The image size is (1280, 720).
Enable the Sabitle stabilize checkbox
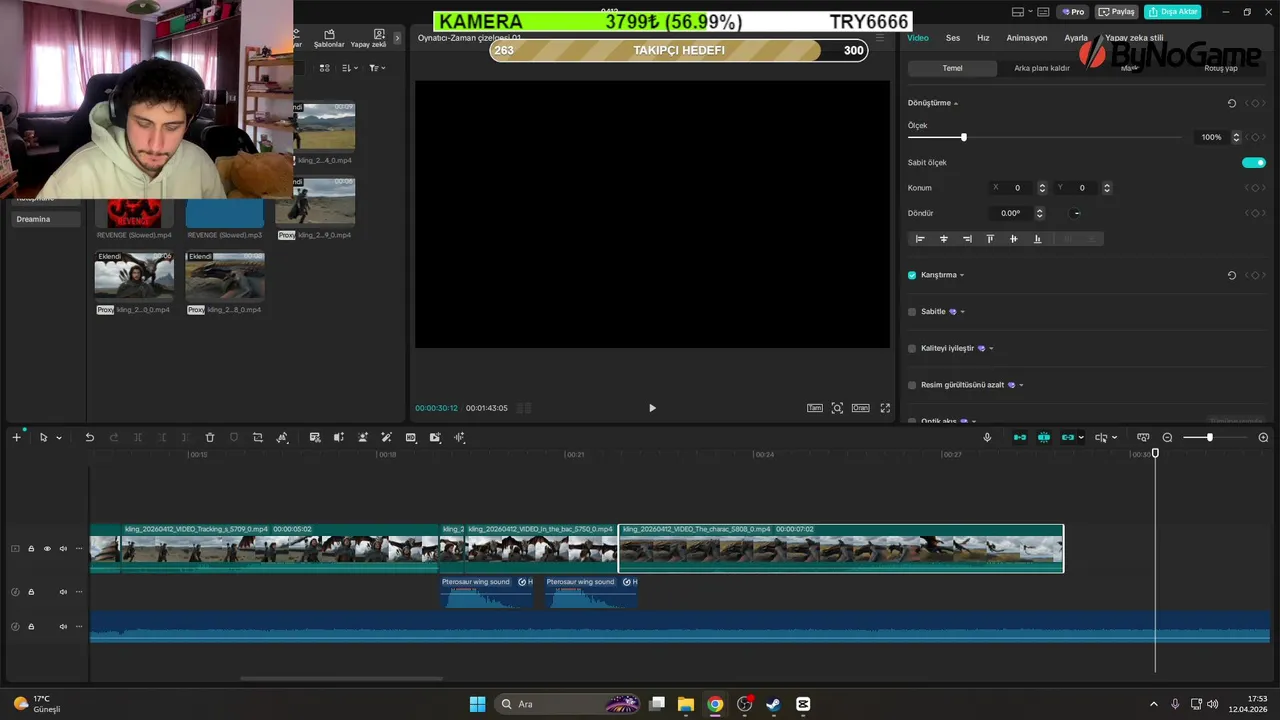point(912,312)
